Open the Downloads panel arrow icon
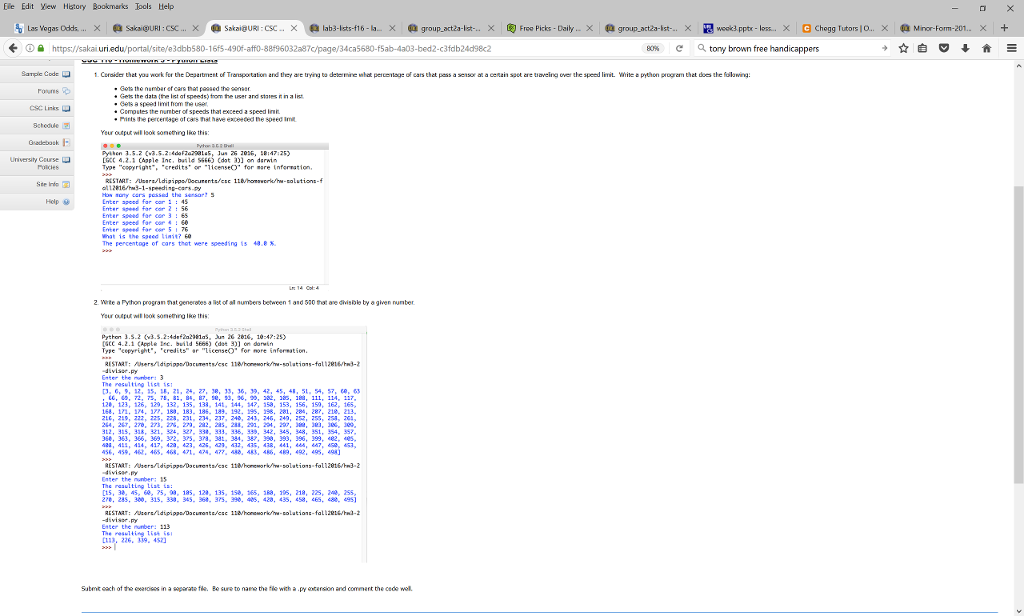The image size is (1024, 616). (965, 46)
